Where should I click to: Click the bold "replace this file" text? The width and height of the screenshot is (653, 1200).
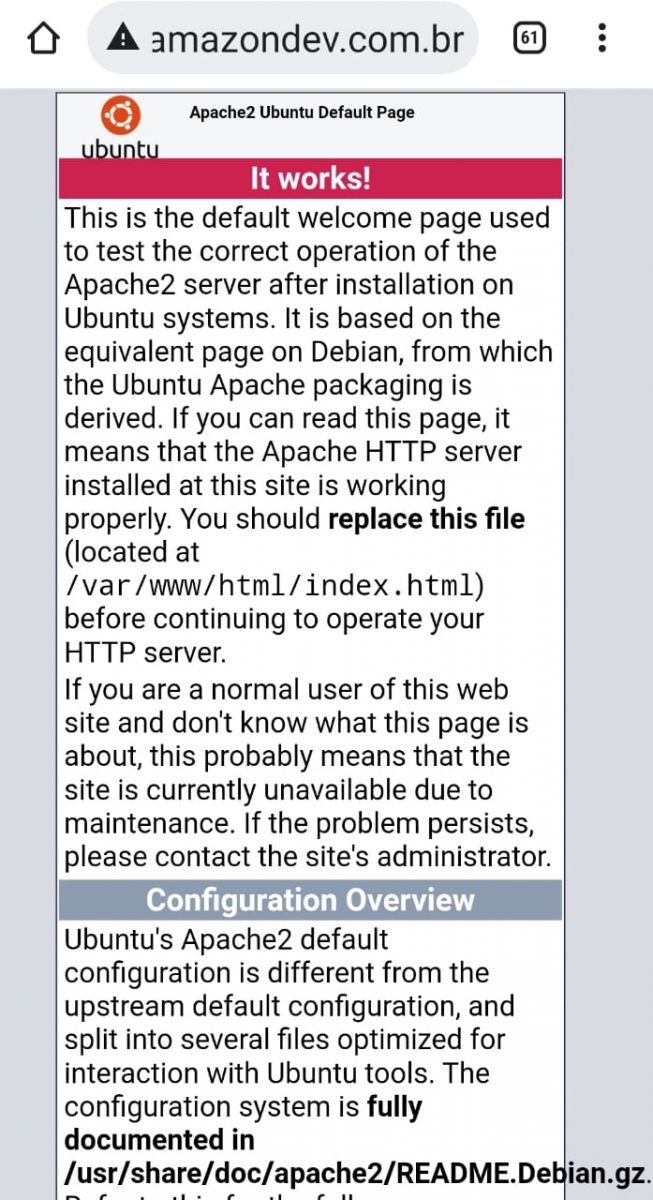coord(426,520)
